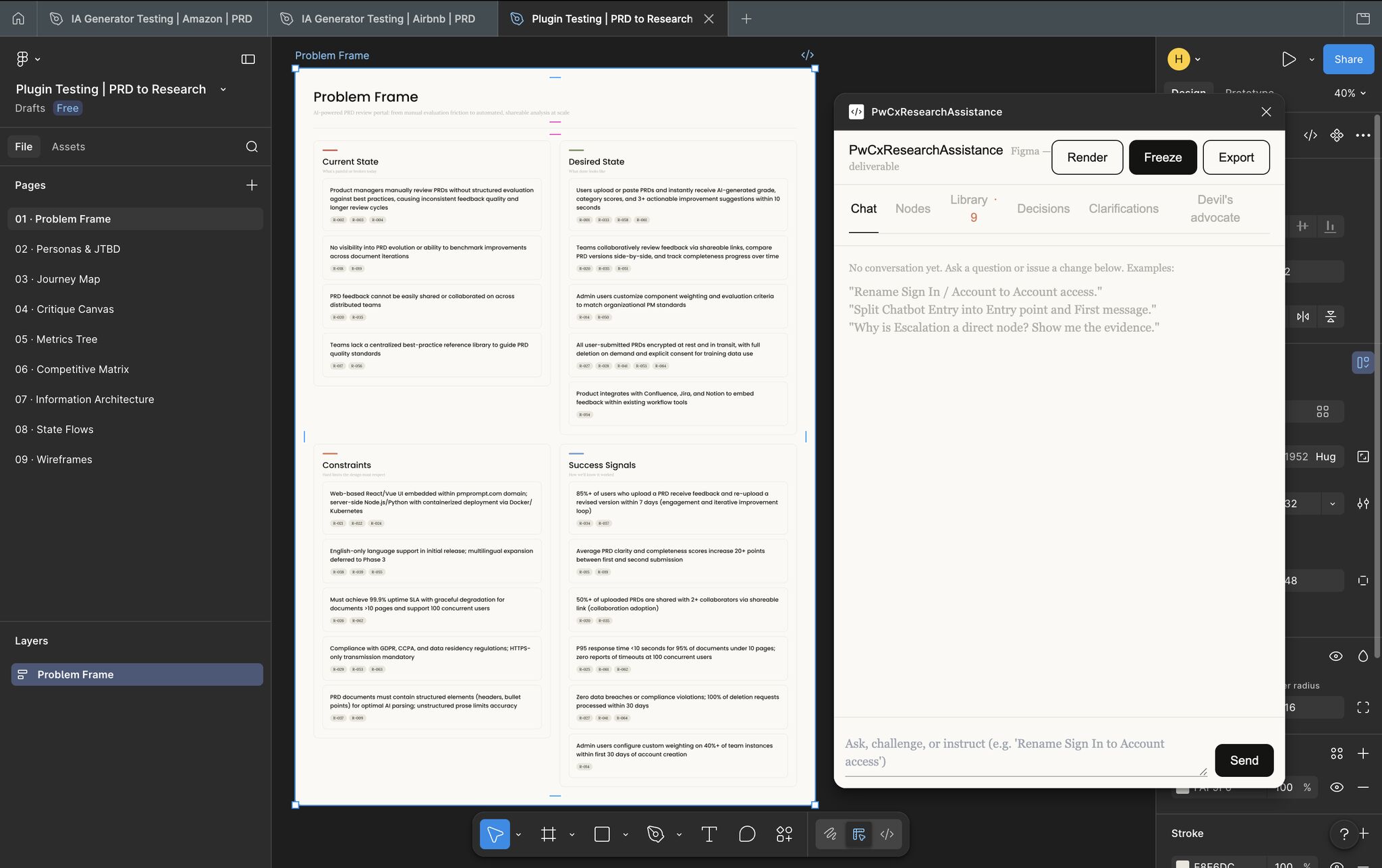Viewport: 1382px width, 868px height.
Task: Expand the Pen tool options chevron
Action: 679,835
